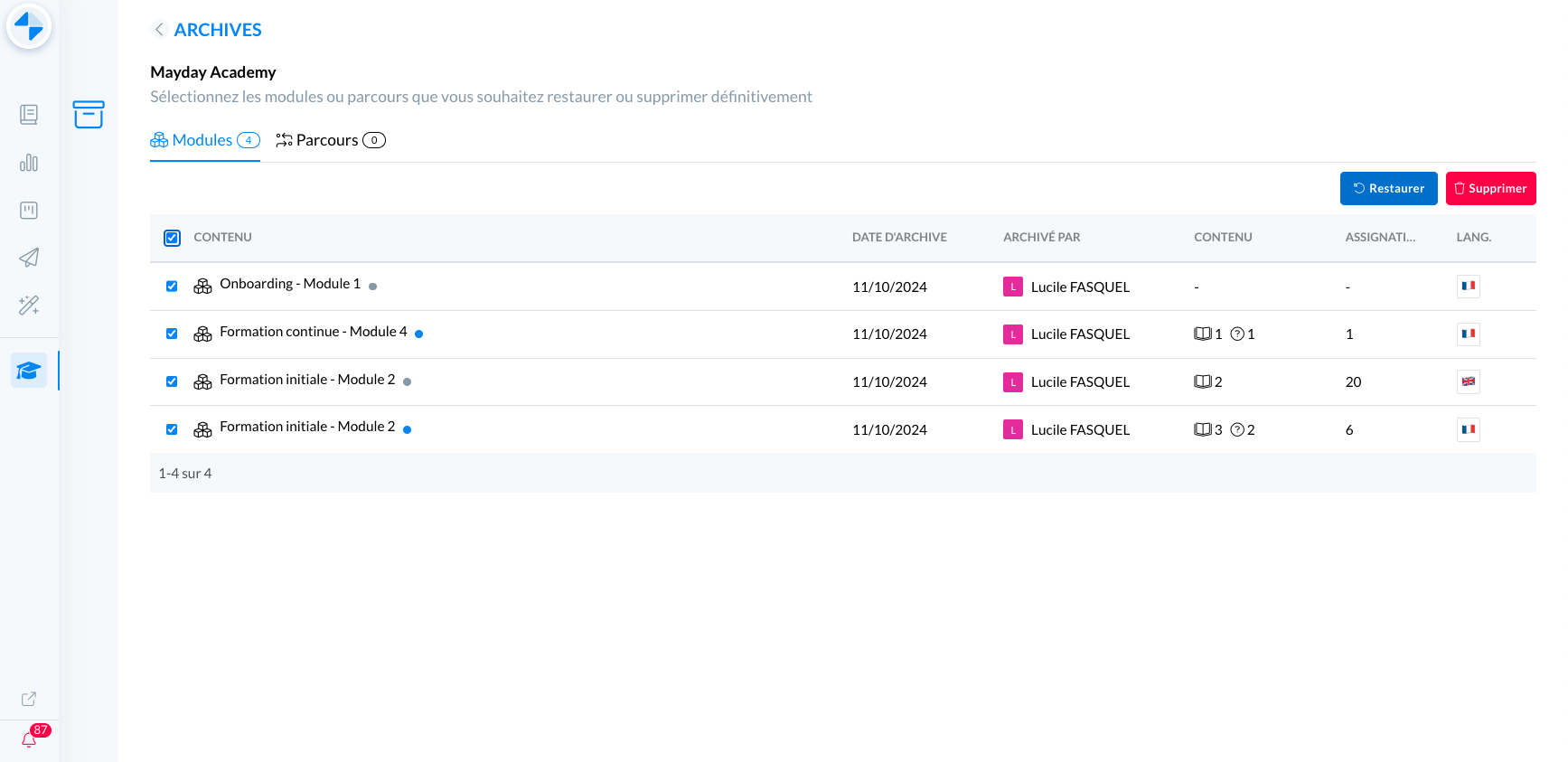Switch to the Parcours tab
The image size is (1568, 762).
point(330,140)
